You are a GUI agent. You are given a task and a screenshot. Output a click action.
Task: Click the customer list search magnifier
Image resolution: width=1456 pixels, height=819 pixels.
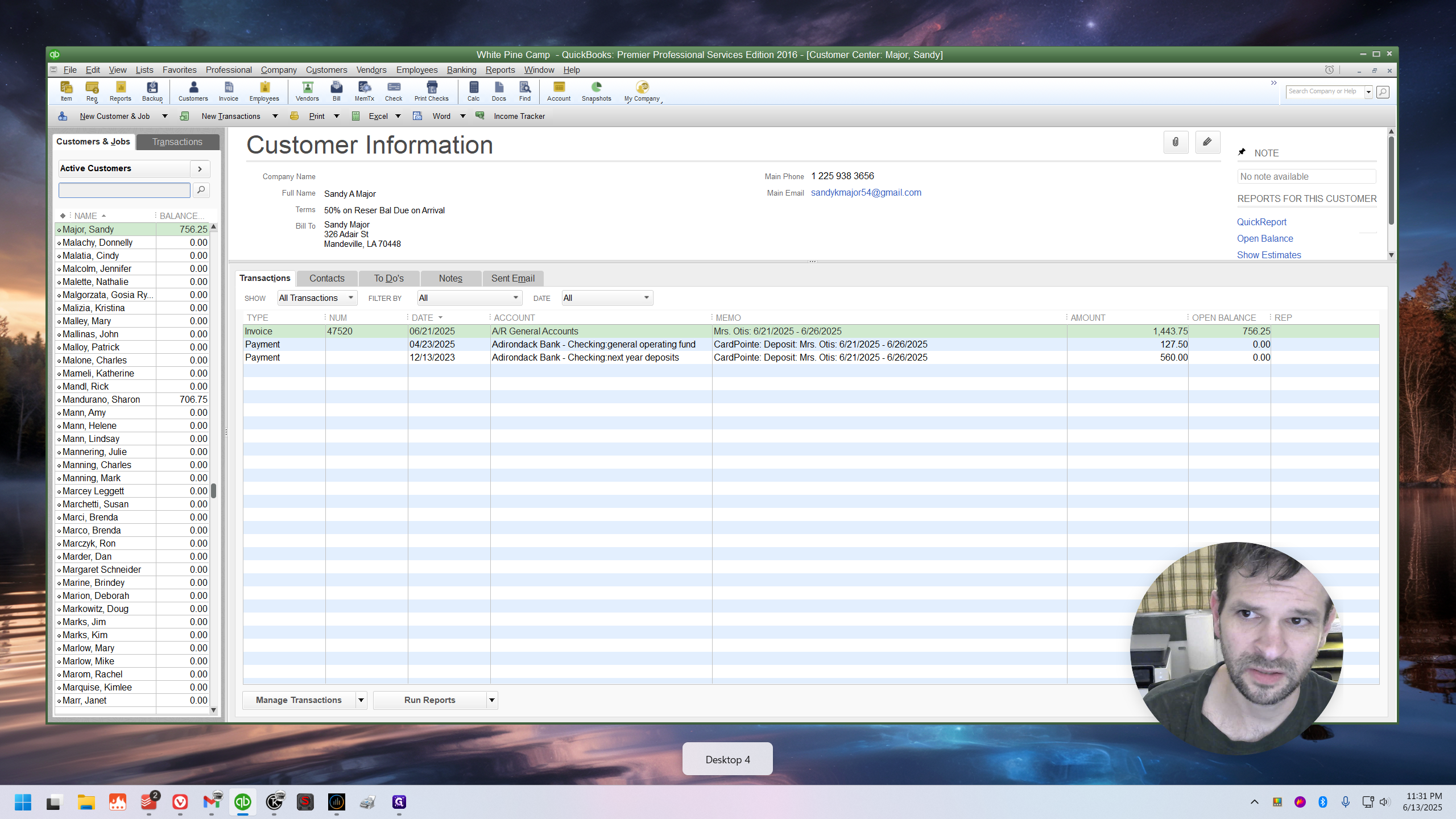tap(201, 190)
